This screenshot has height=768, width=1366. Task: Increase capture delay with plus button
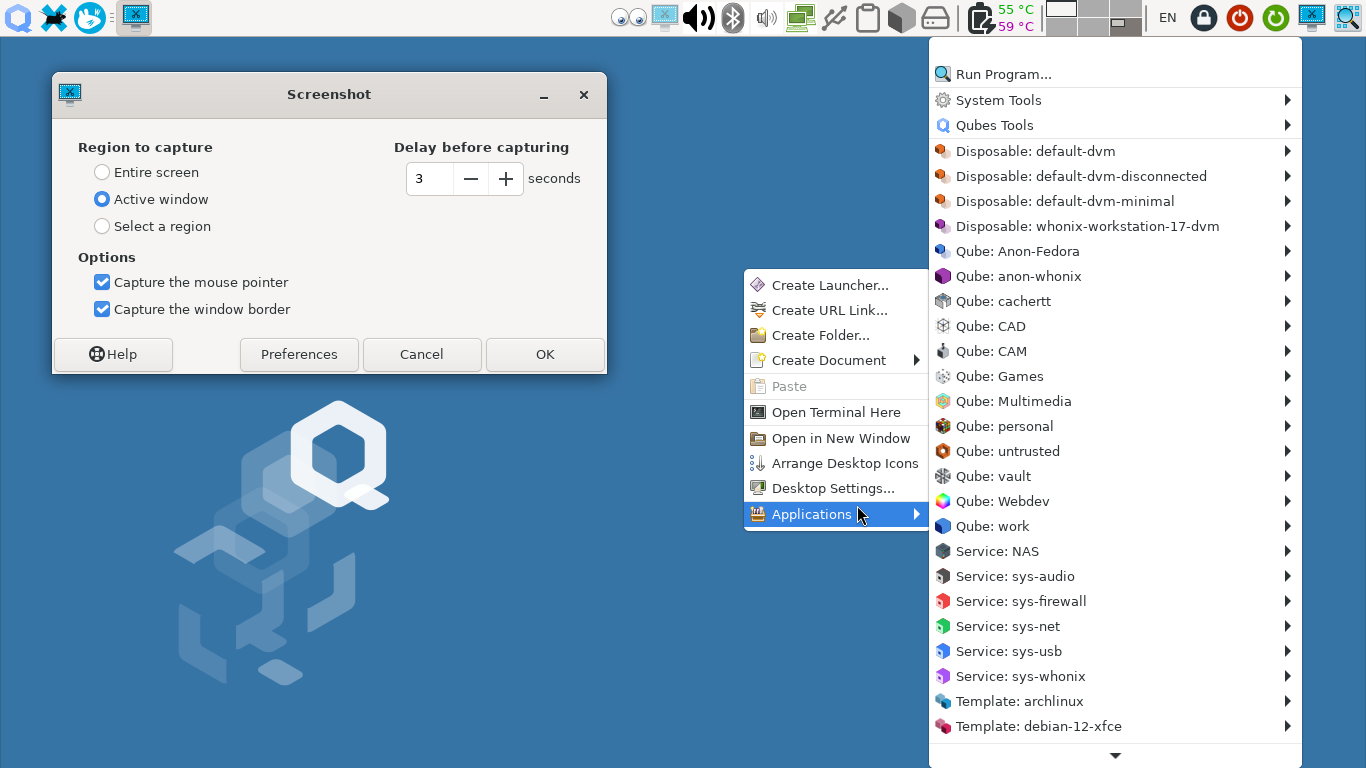(506, 179)
